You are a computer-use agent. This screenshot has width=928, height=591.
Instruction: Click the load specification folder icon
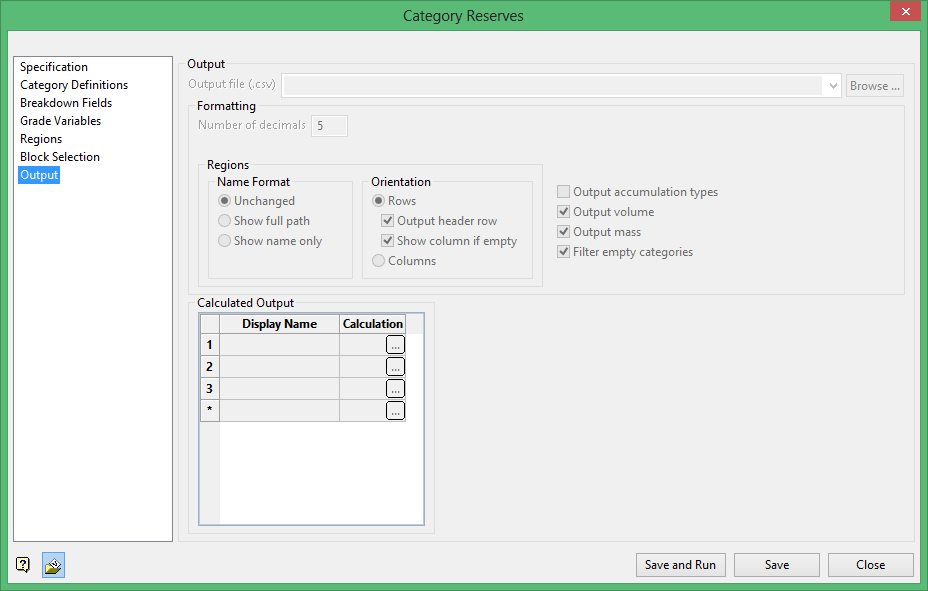[54, 565]
